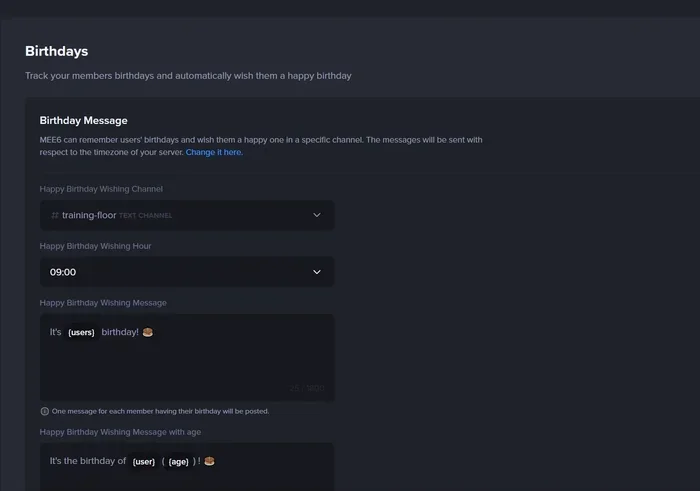Select the {users} variable tag
This screenshot has height=491, width=700.
point(81,333)
